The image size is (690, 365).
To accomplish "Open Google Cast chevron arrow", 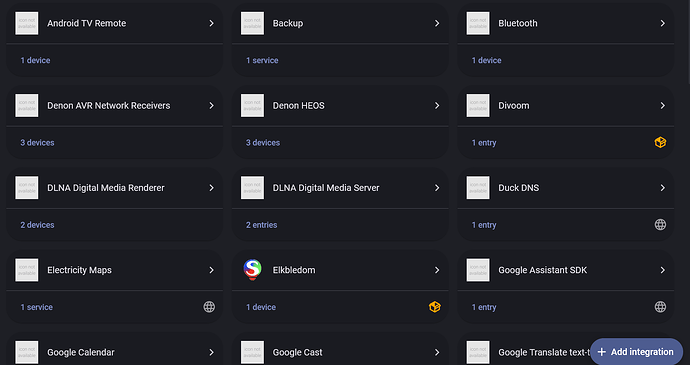I will (x=437, y=352).
